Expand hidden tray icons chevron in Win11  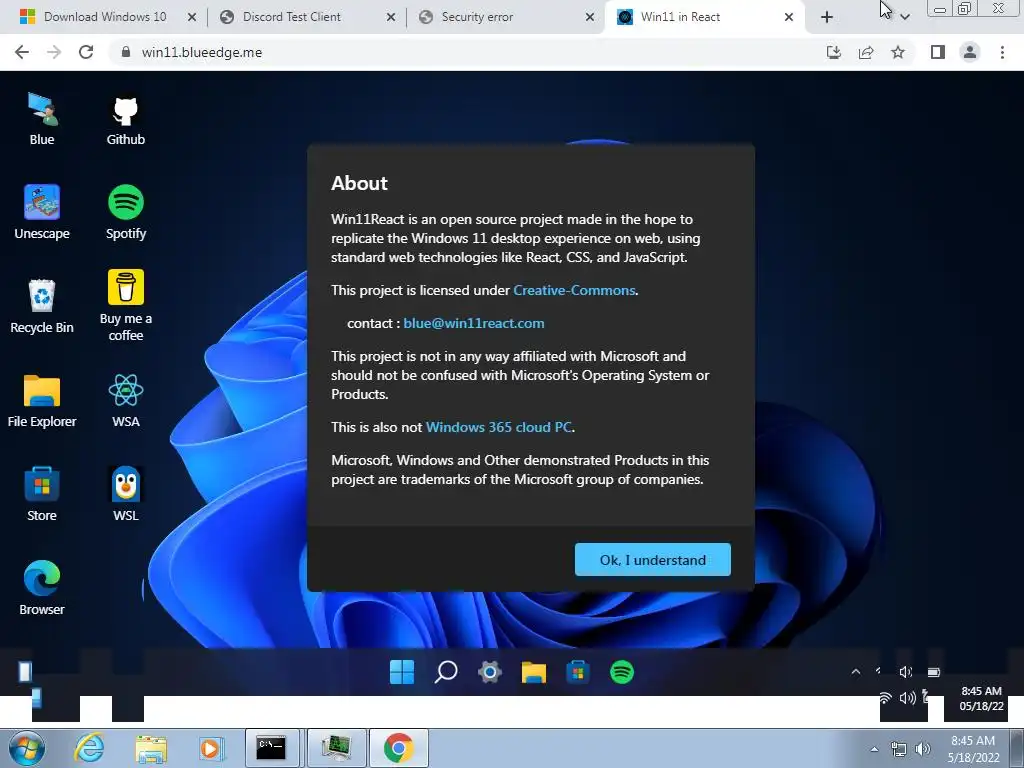(856, 672)
